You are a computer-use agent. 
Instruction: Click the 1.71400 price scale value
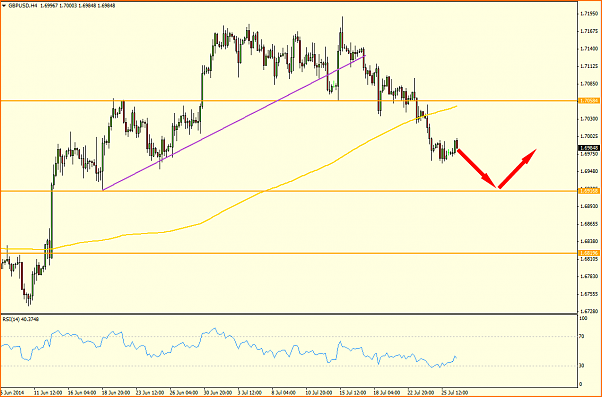(x=590, y=48)
